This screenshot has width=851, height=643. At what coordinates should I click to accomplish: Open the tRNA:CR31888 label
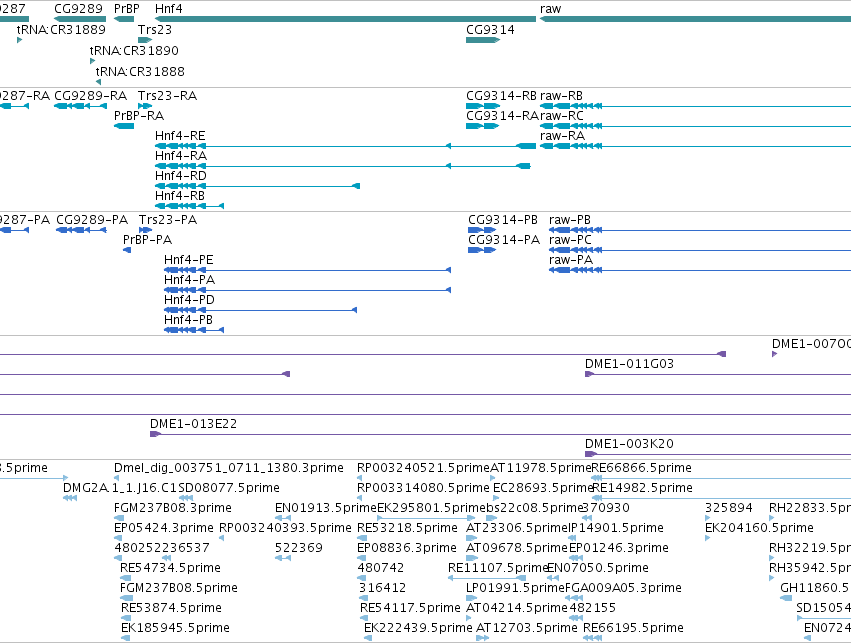[140, 72]
